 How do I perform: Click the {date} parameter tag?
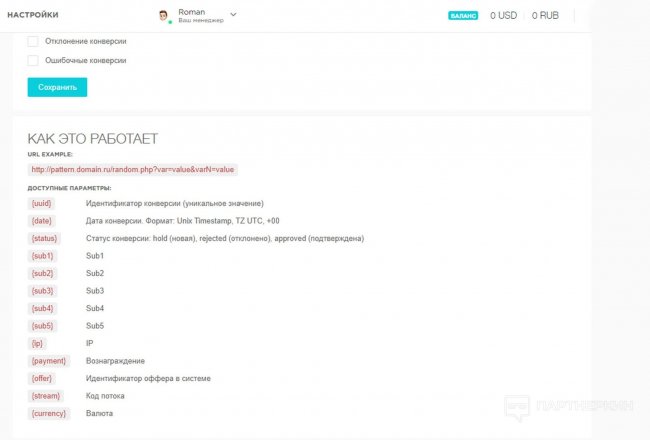[x=41, y=221]
